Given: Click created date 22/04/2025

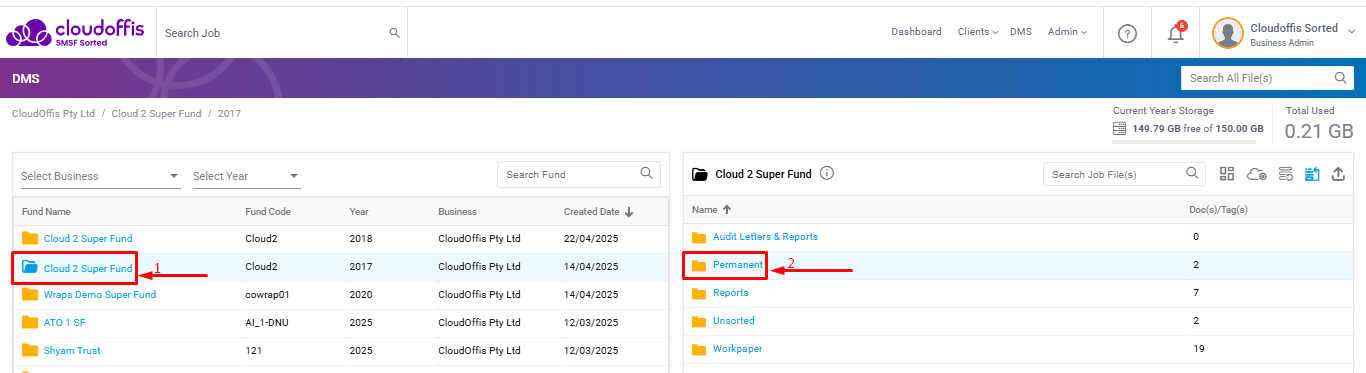Looking at the screenshot, I should click(x=591, y=239).
